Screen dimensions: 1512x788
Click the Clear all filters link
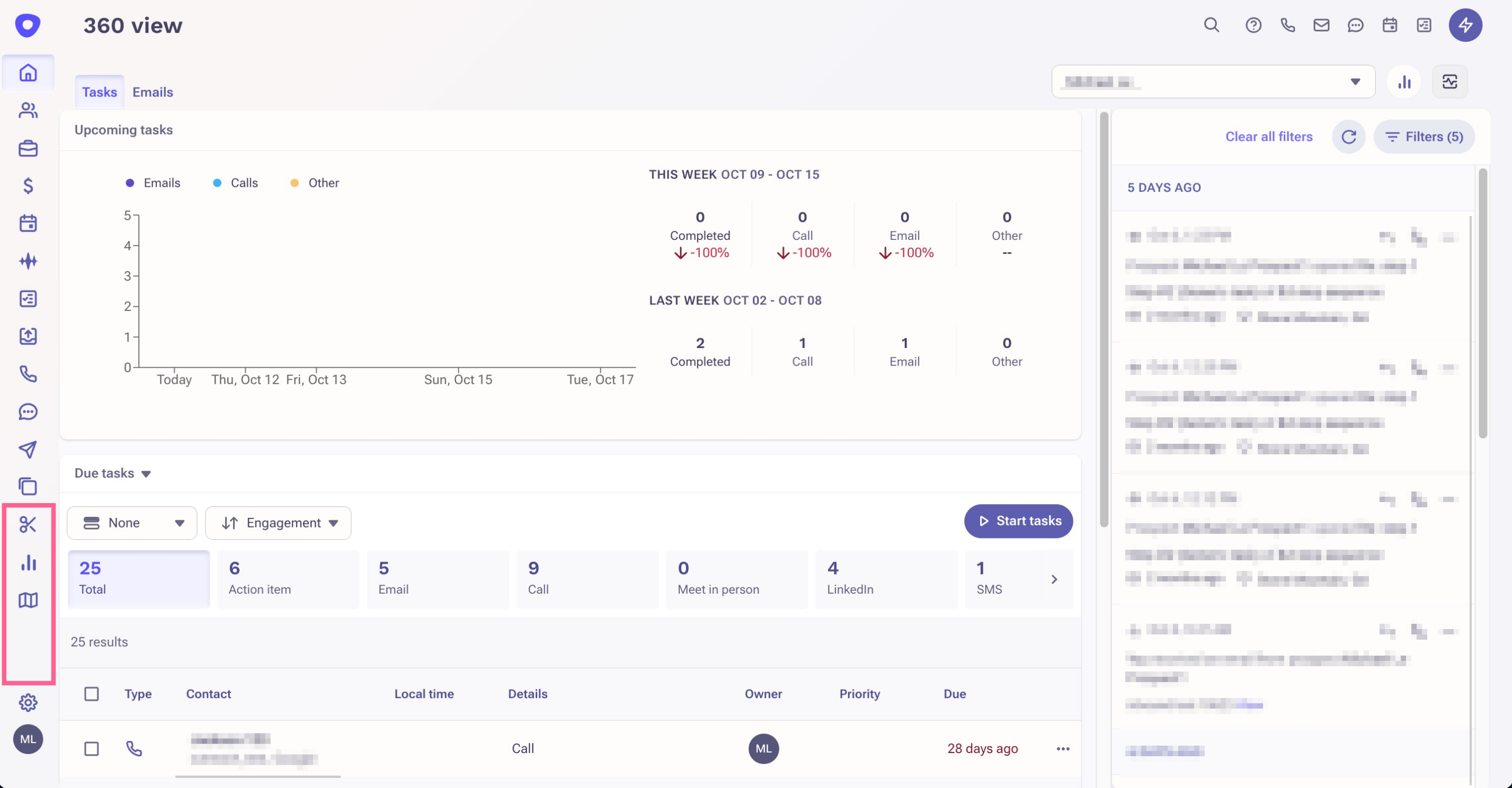click(x=1268, y=137)
